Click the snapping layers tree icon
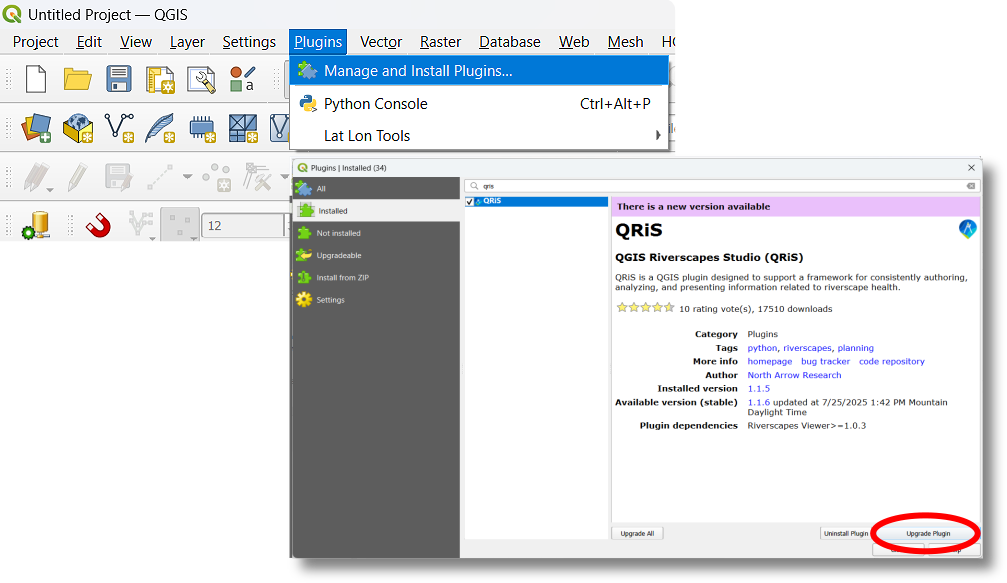 coord(139,224)
